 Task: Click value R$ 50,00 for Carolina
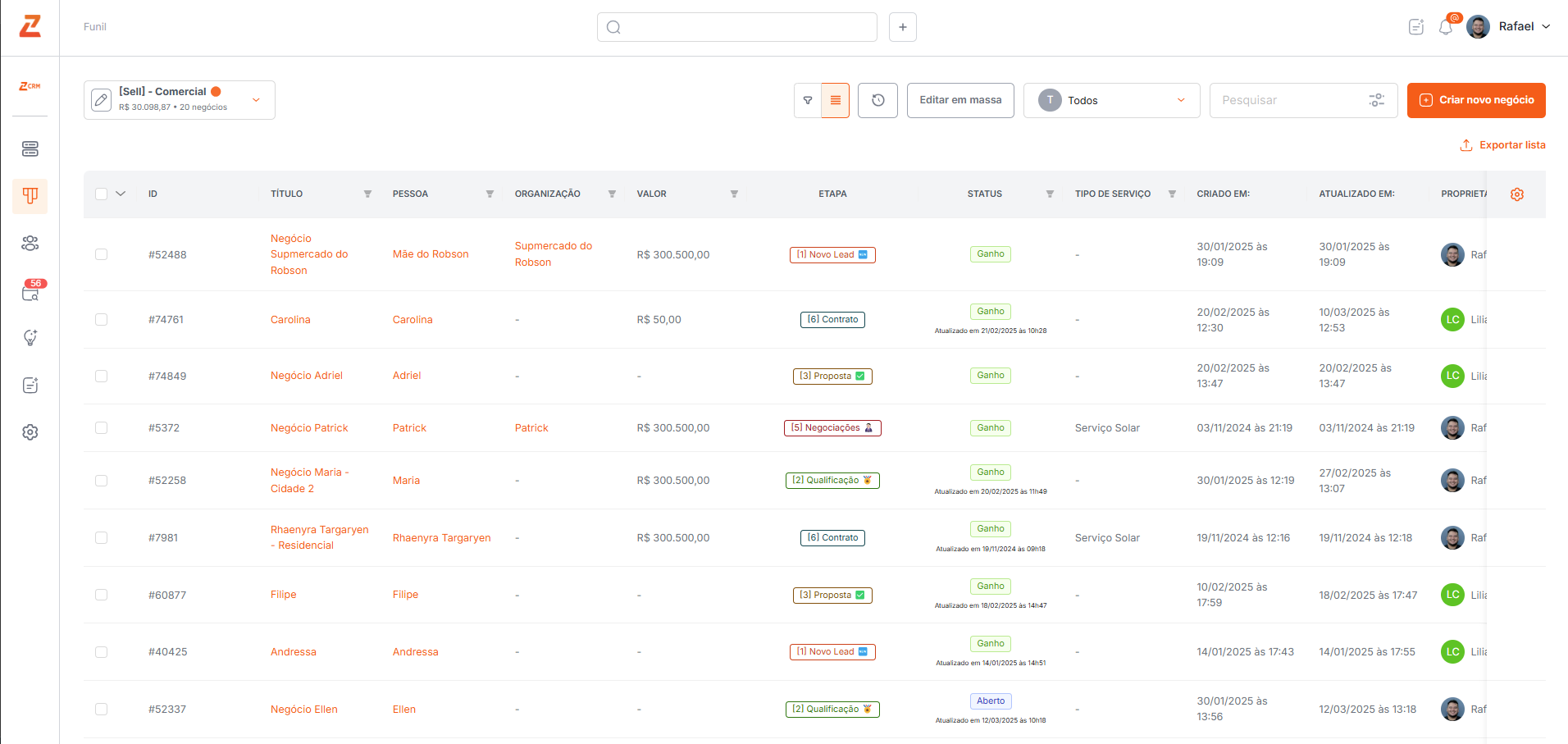[659, 320]
